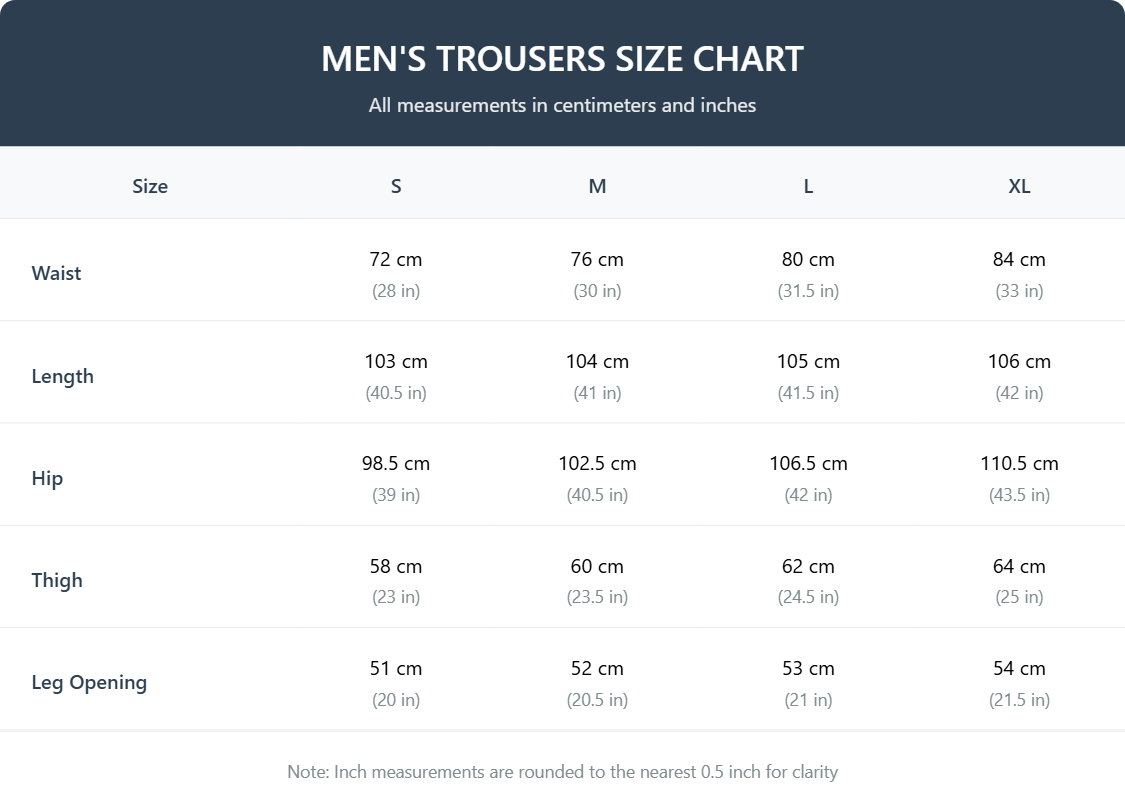
Task: Click the 84 cm waist value
Action: [x=1019, y=259]
